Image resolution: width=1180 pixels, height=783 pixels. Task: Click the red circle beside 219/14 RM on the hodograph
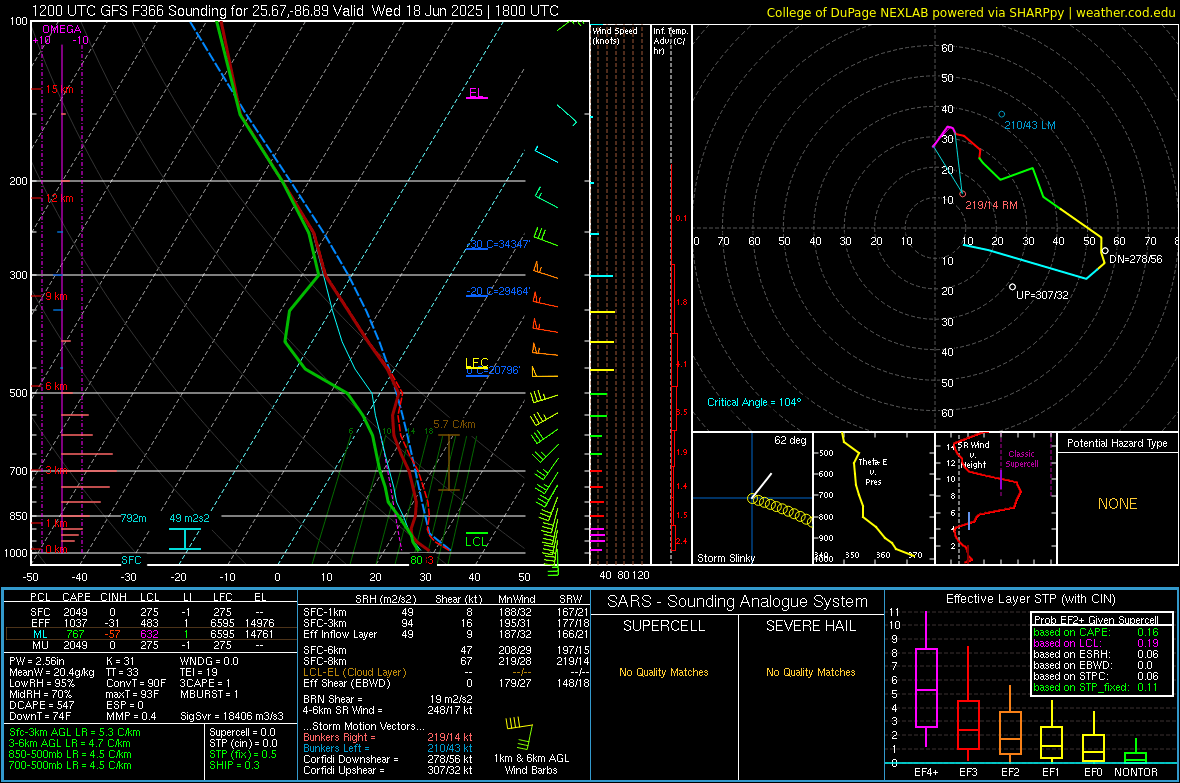pyautogui.click(x=963, y=194)
